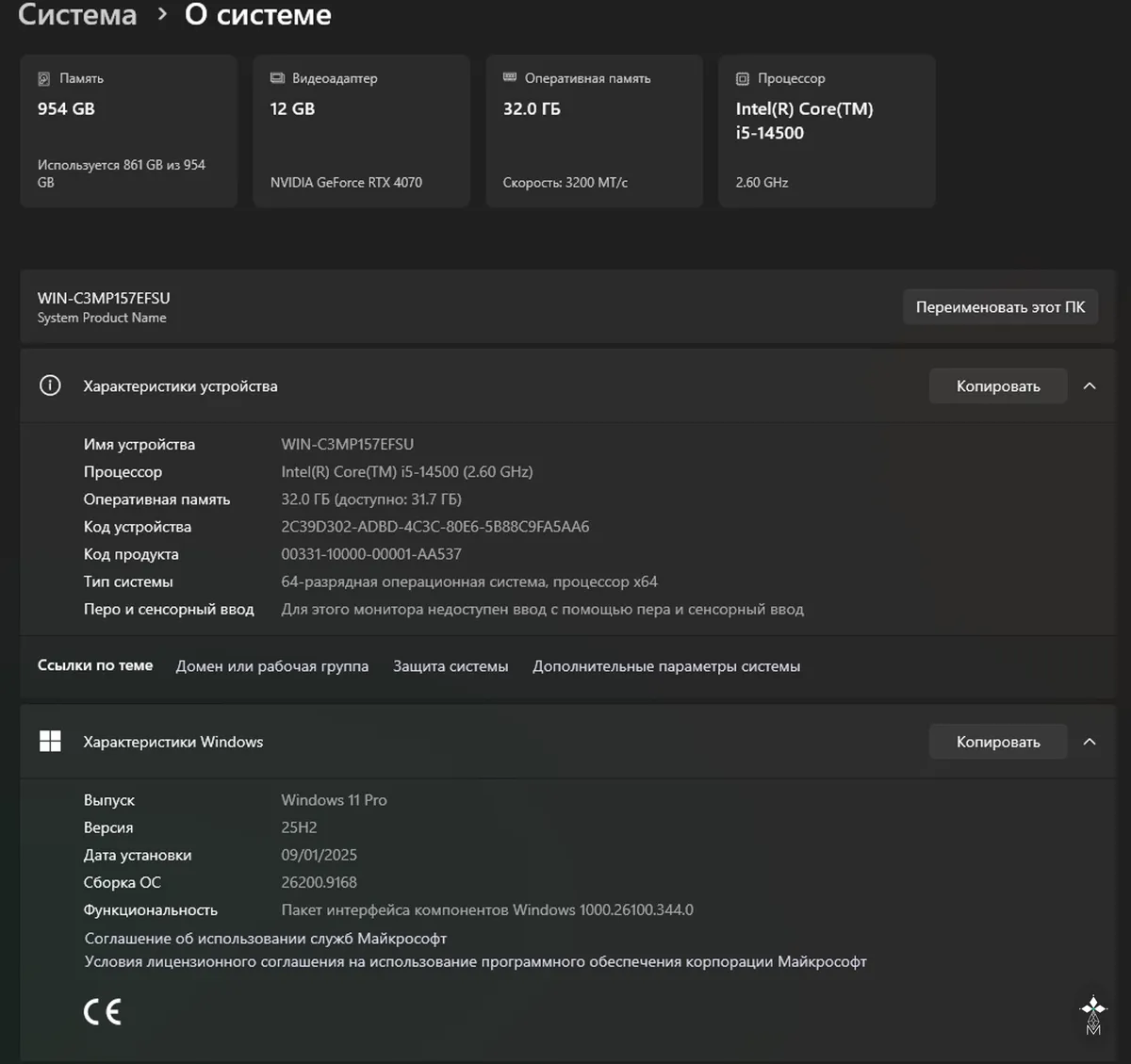Click the info icon next to Характеристики устройства
1131x1064 pixels.
click(50, 385)
